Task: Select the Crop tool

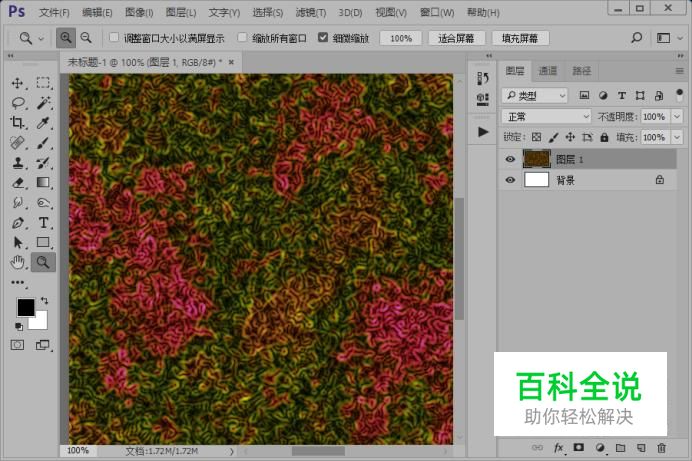Action: (x=17, y=123)
